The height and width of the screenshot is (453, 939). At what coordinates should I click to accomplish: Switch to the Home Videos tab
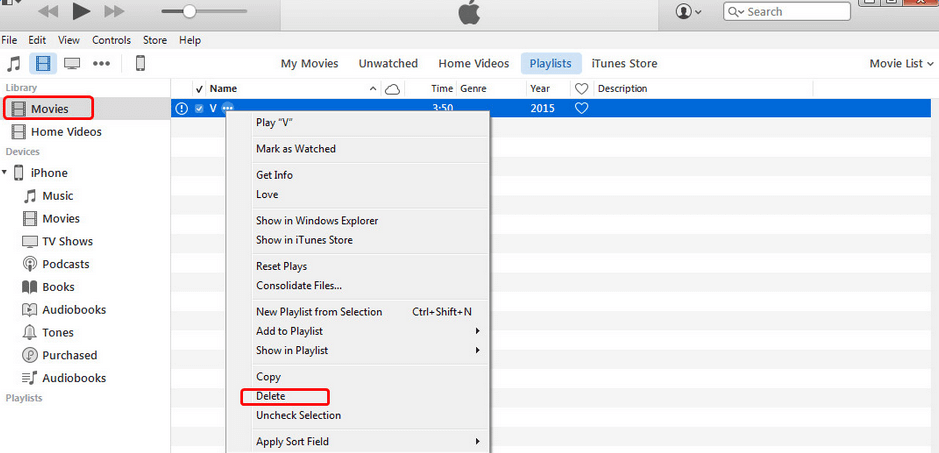(474, 64)
